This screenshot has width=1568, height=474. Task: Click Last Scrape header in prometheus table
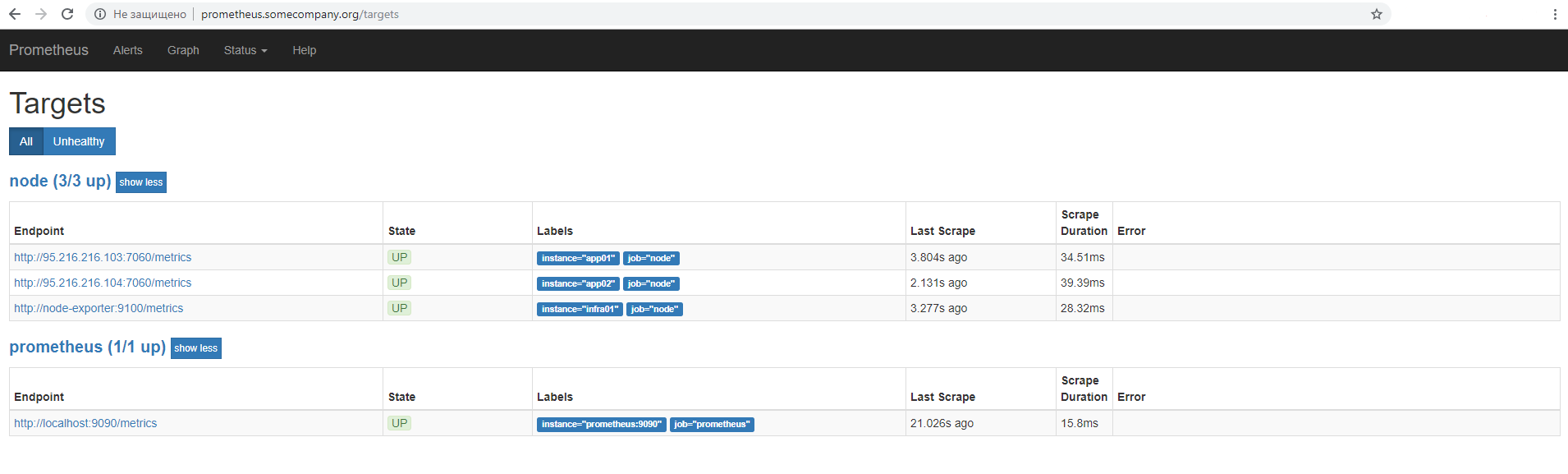[x=942, y=397]
